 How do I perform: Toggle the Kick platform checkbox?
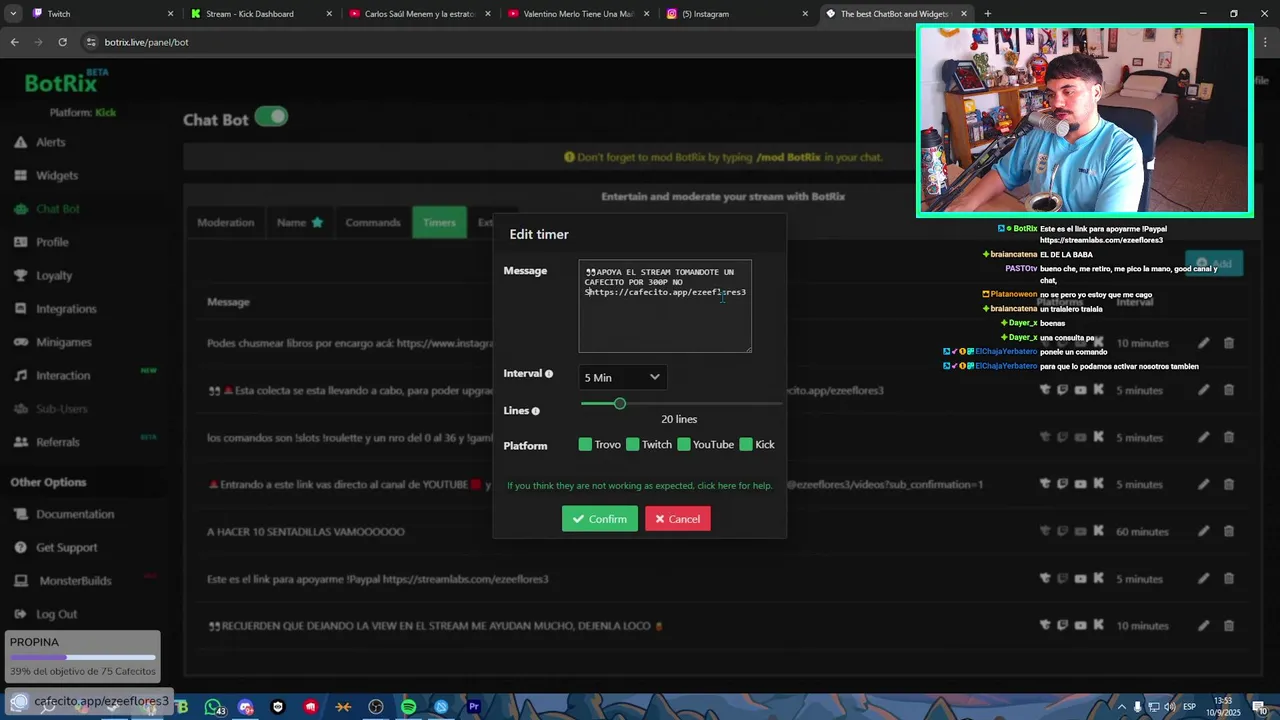[x=746, y=444]
